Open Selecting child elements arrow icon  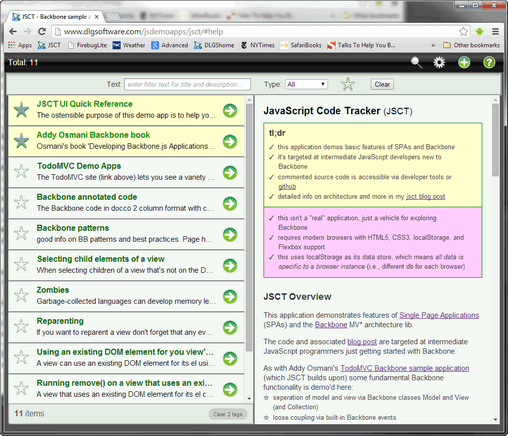(x=230, y=265)
